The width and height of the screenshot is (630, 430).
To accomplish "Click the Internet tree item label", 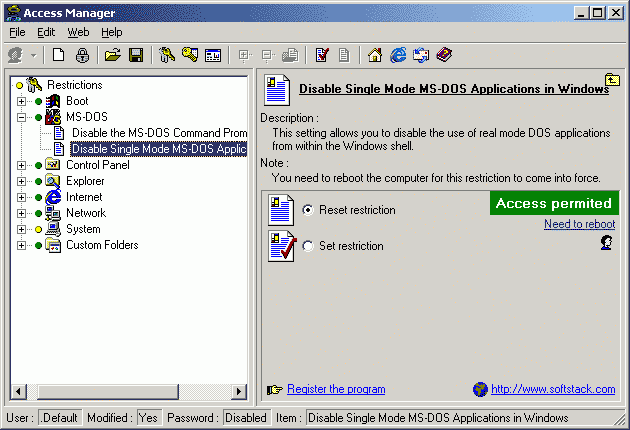I will coord(84,197).
